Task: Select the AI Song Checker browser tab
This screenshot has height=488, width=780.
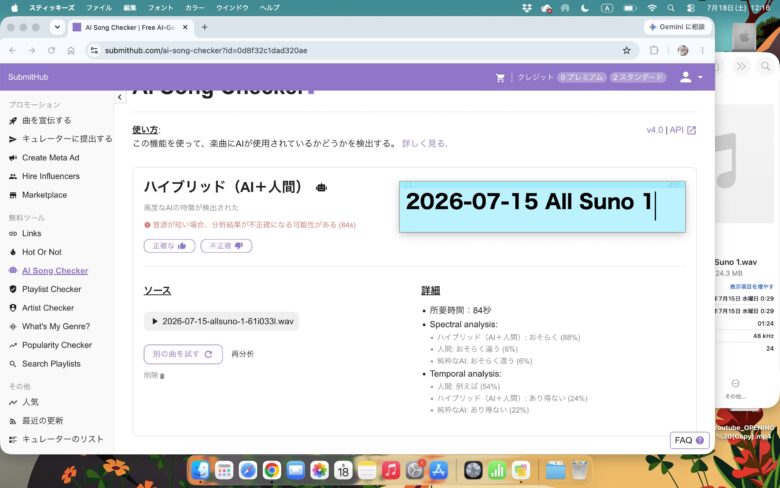Action: pyautogui.click(x=129, y=27)
